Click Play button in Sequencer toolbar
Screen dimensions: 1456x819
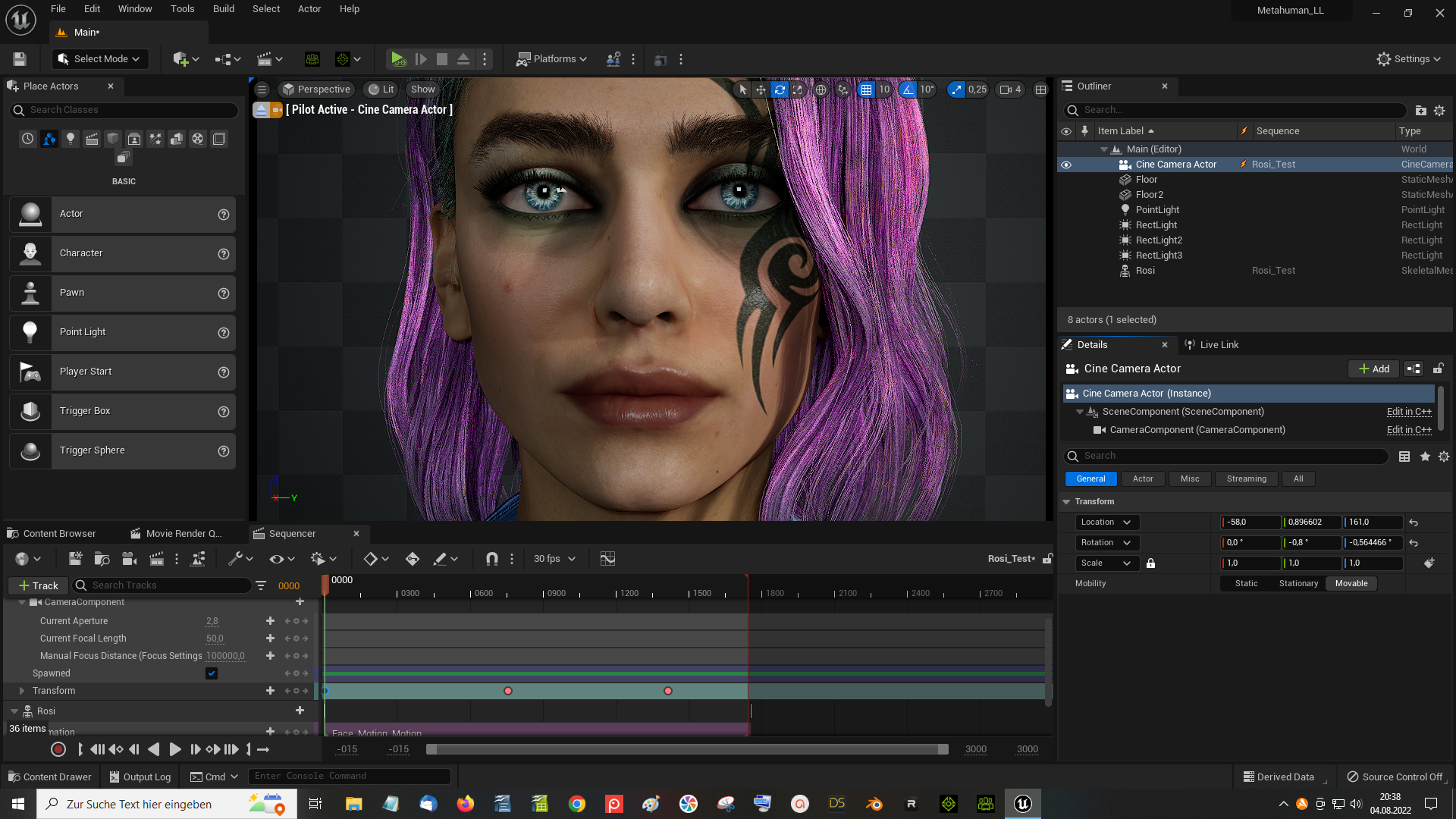click(174, 749)
